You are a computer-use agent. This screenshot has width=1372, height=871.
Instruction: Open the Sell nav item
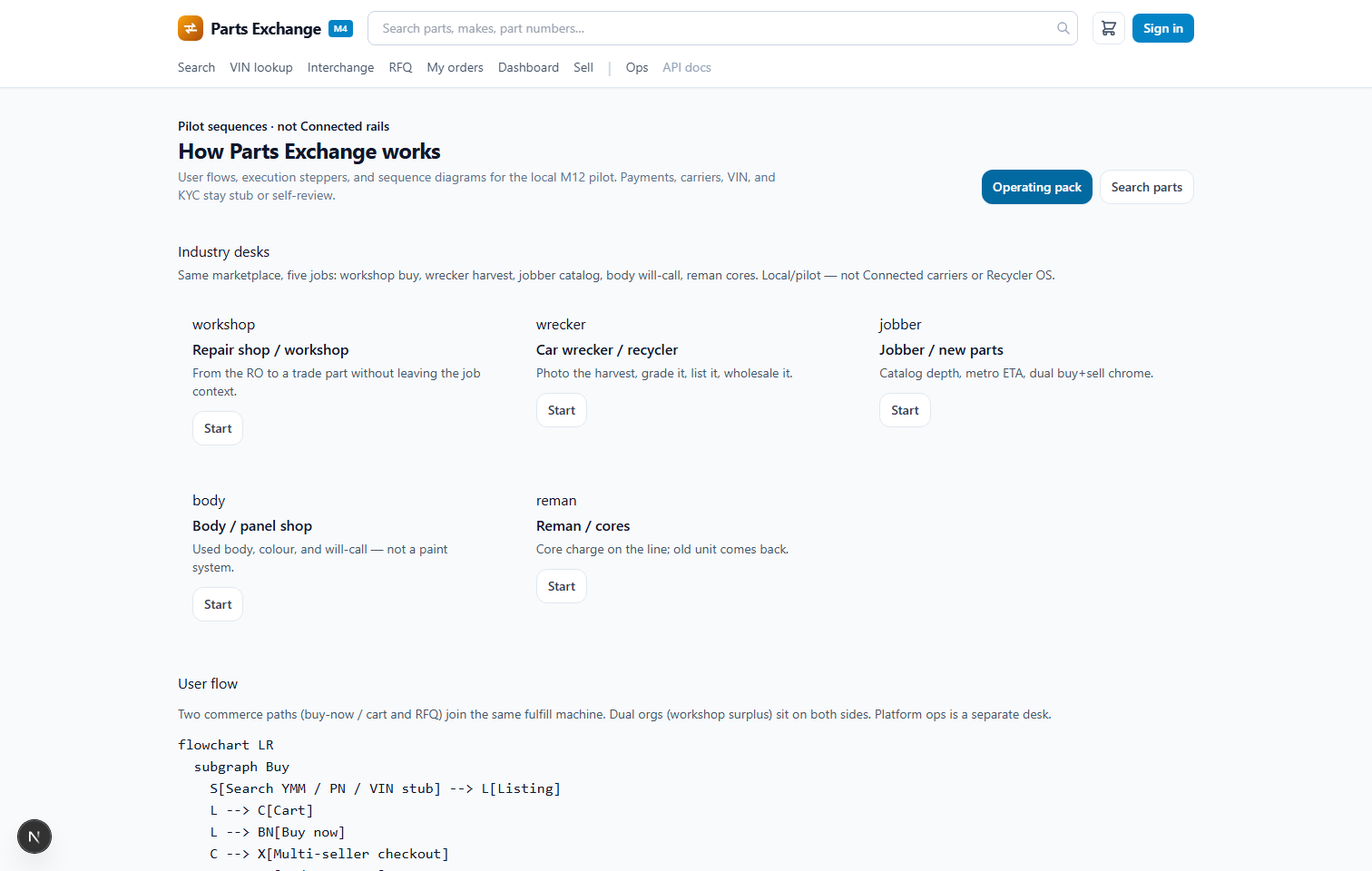point(583,67)
